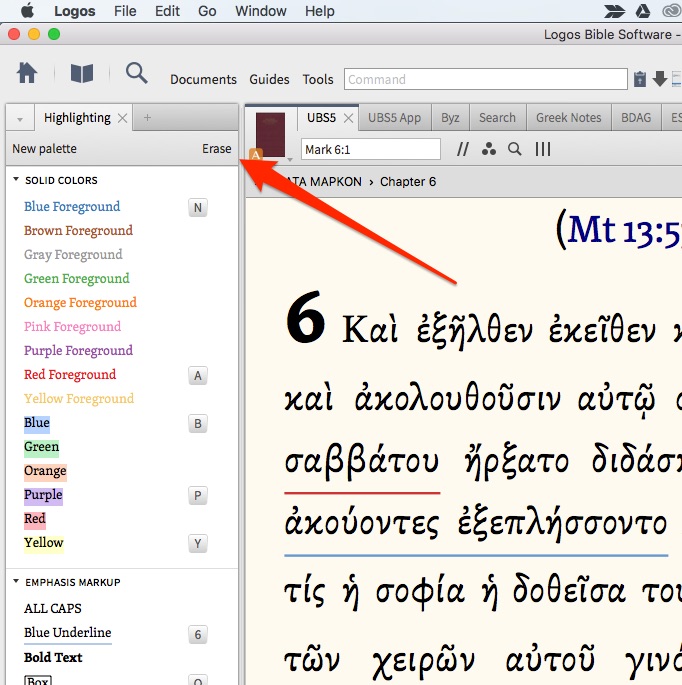Select the Yellow highlight style
The image size is (682, 685).
coord(43,543)
